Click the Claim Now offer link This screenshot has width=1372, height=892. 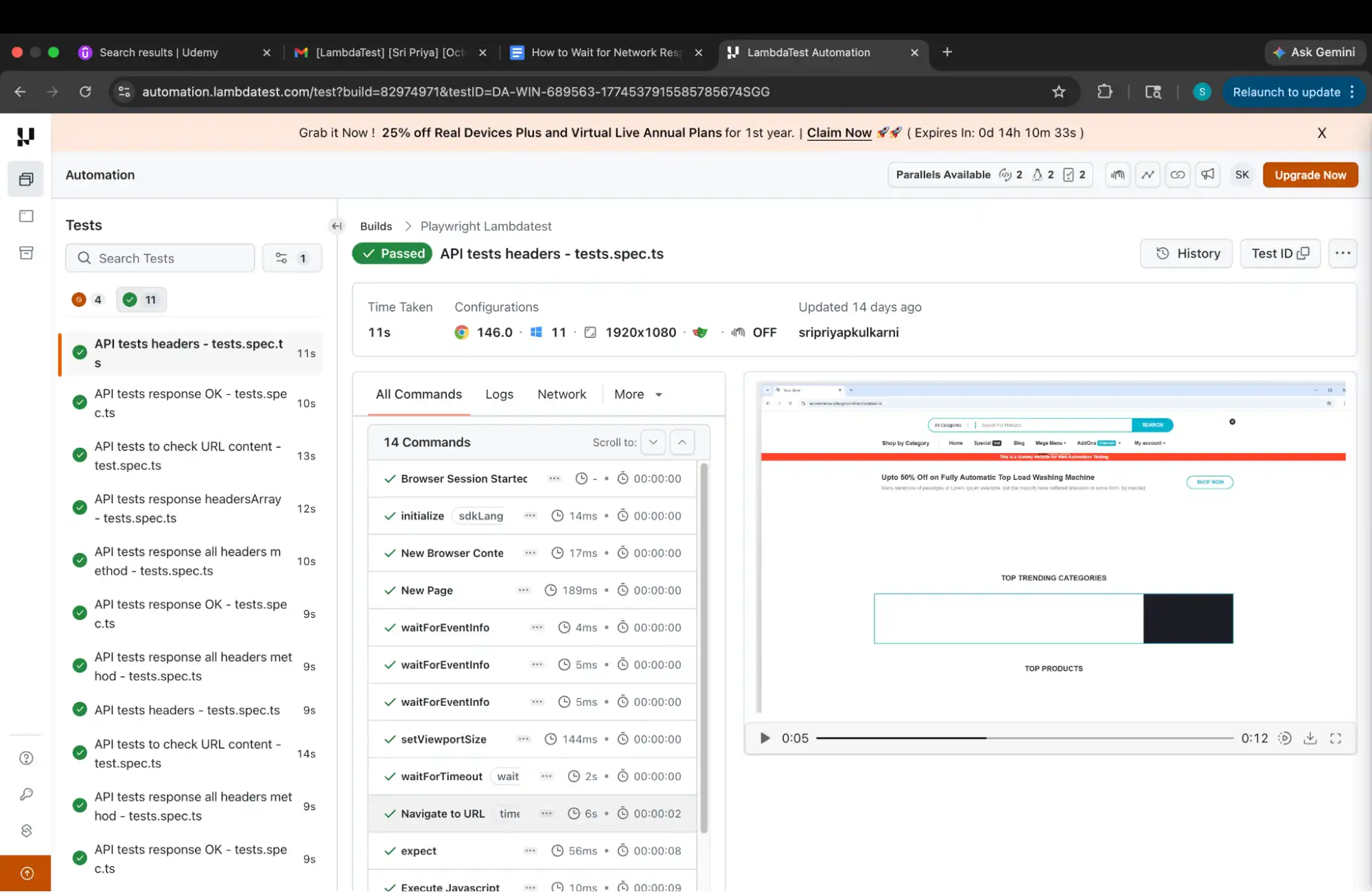pos(839,133)
